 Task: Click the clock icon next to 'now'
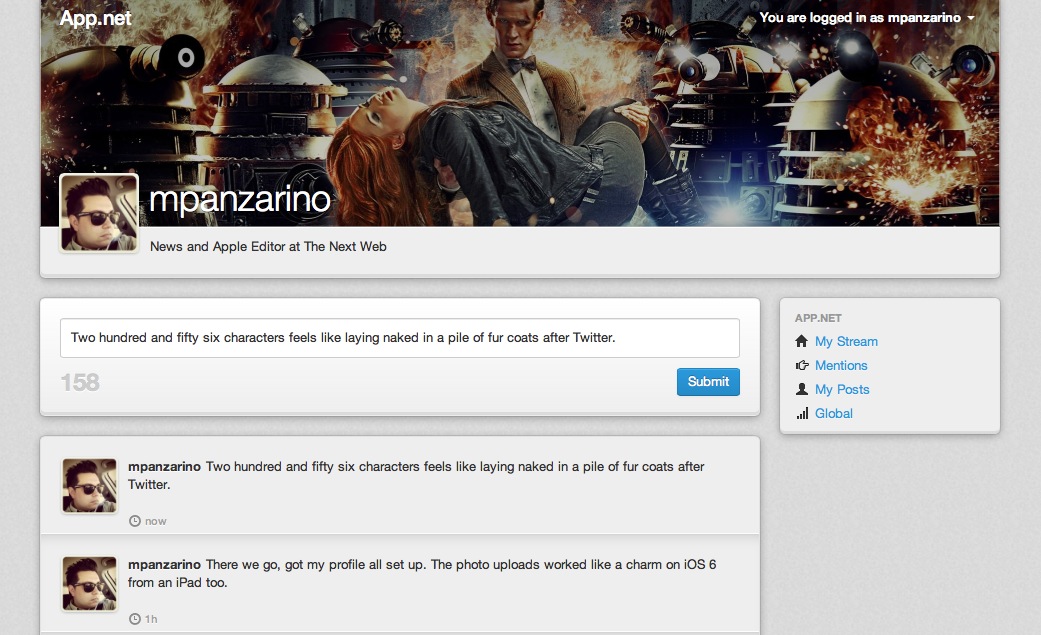click(135, 521)
